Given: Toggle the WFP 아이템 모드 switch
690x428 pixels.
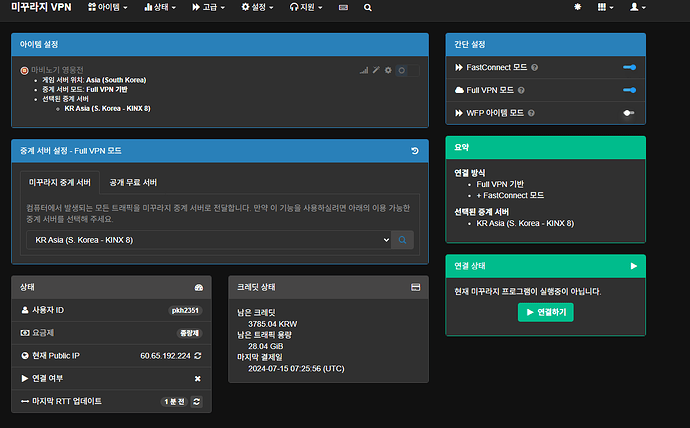Looking at the screenshot, I should point(629,113).
